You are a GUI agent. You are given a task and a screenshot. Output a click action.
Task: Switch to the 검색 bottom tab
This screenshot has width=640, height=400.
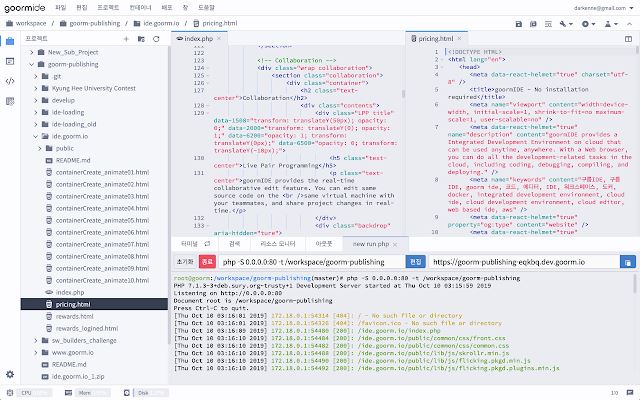pyautogui.click(x=234, y=244)
